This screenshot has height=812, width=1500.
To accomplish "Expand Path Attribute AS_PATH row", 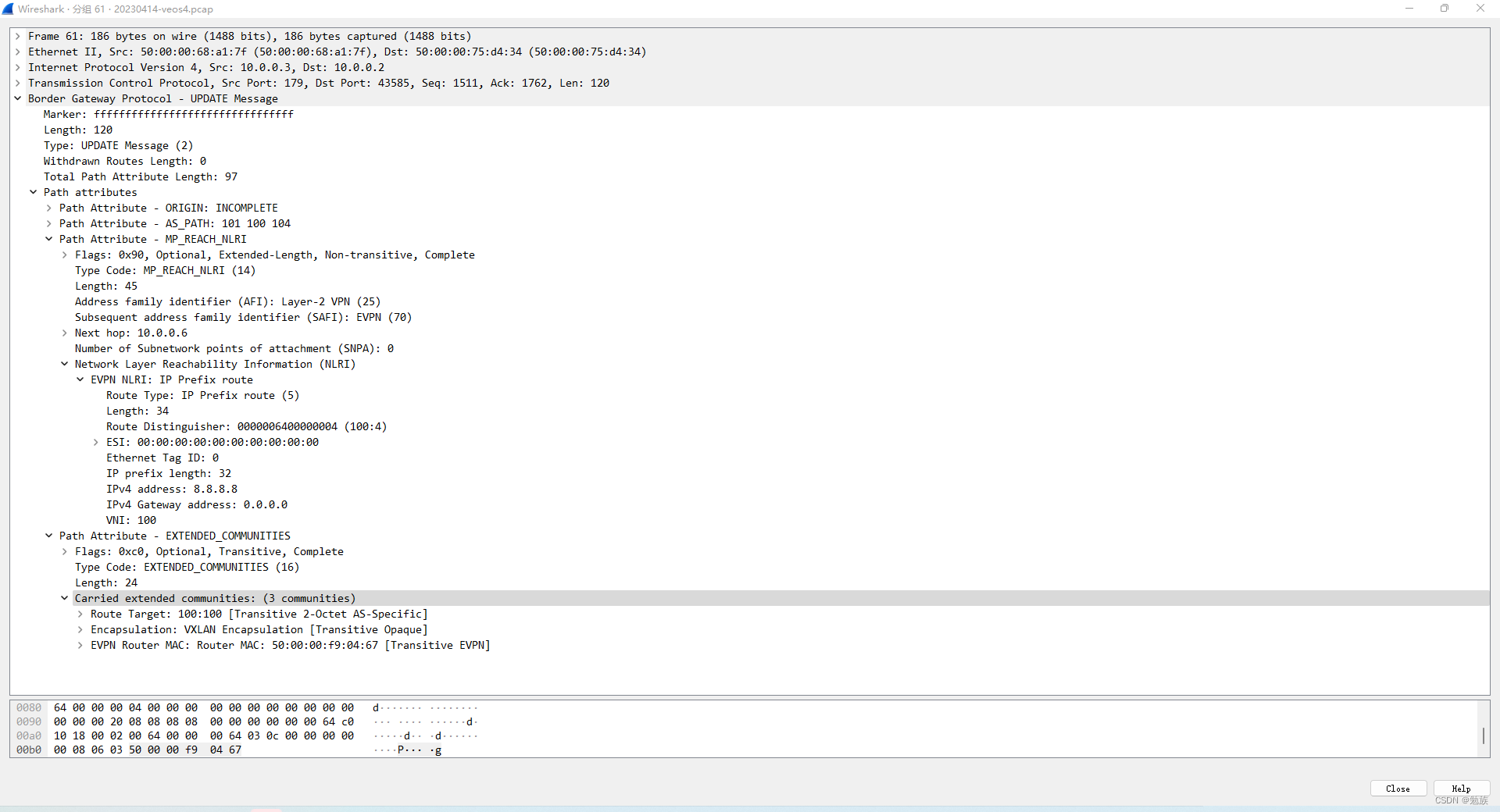I will 48,223.
